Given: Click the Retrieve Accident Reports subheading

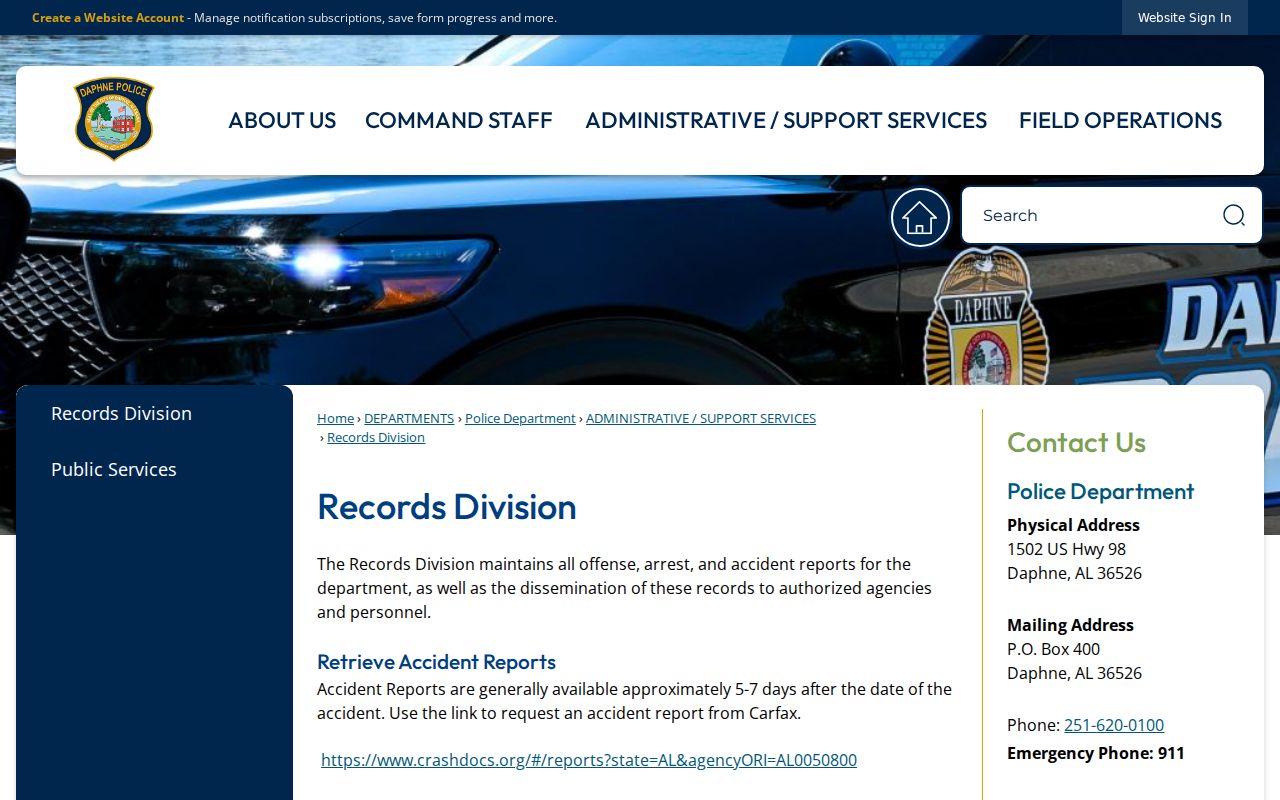Looking at the screenshot, I should (436, 662).
